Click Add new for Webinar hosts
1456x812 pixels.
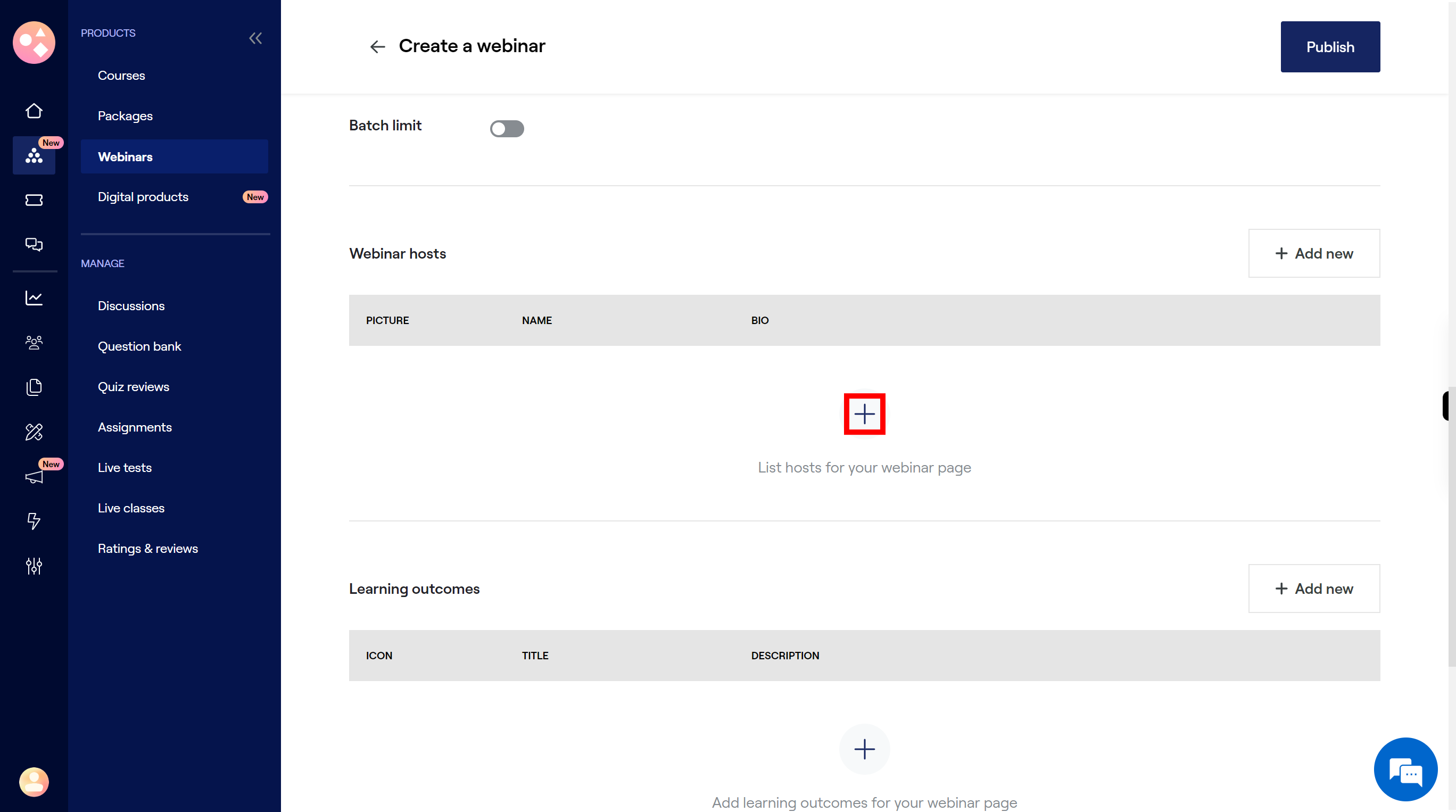[1314, 253]
